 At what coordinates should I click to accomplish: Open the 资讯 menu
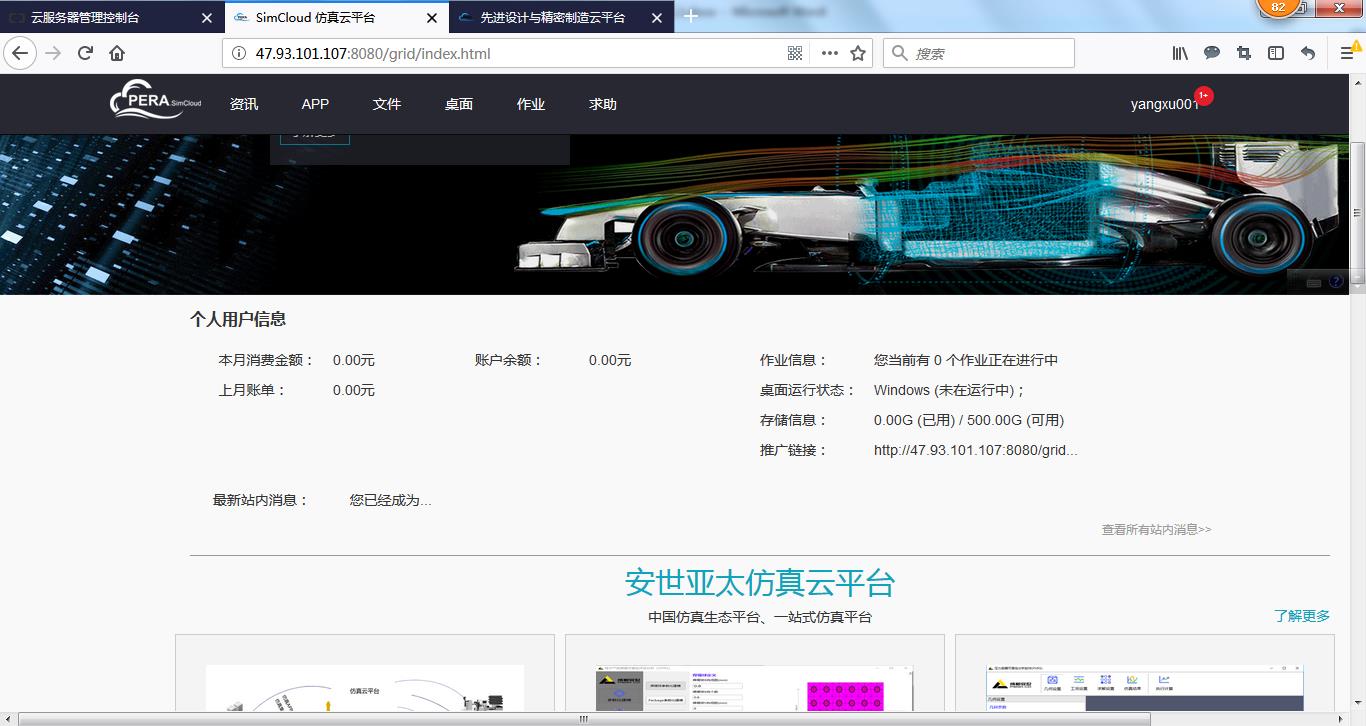coord(244,104)
